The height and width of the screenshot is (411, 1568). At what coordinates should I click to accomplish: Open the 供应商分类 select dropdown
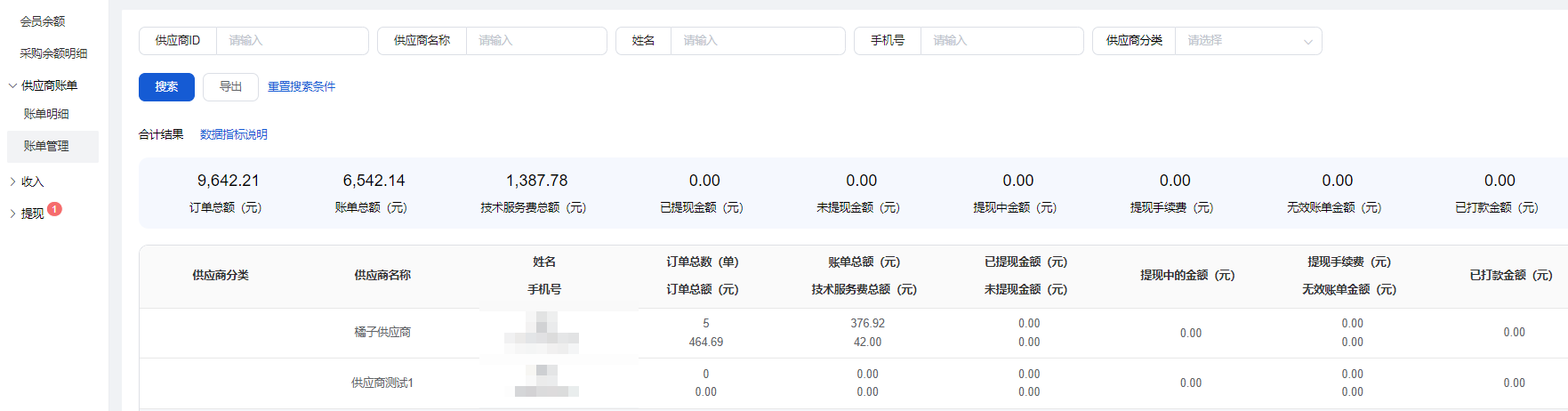pyautogui.click(x=1248, y=41)
